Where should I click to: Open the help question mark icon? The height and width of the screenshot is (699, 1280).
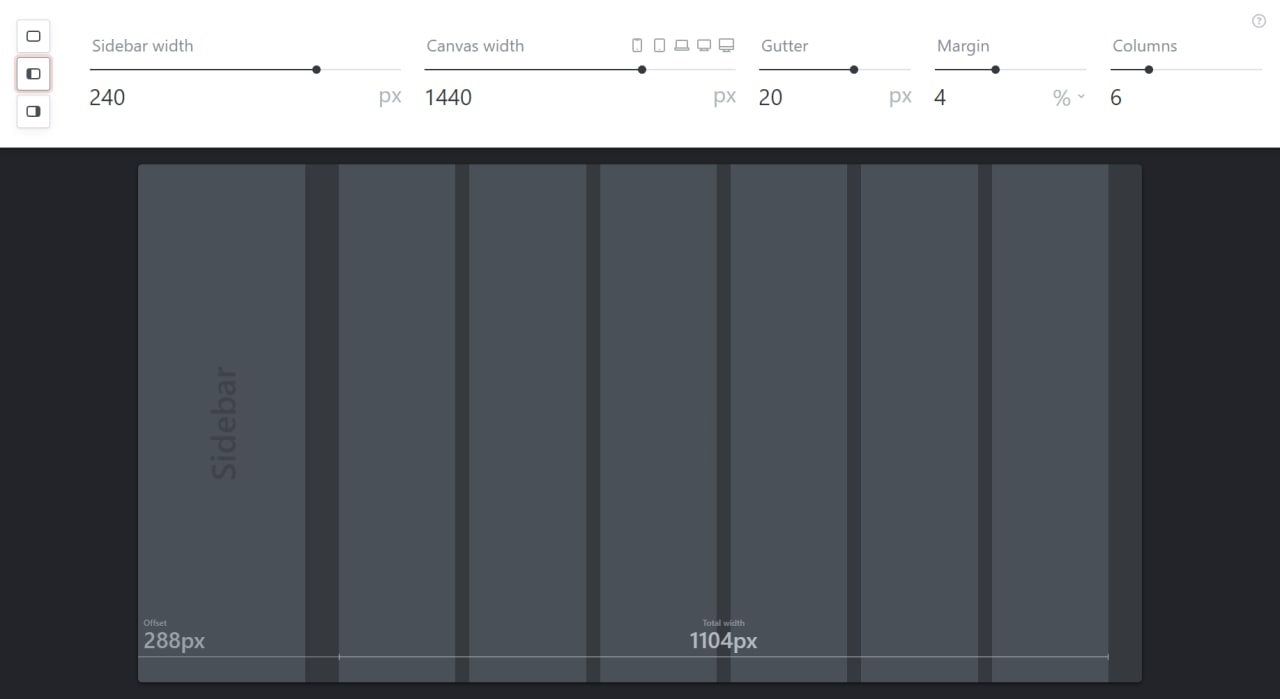coord(1259,21)
